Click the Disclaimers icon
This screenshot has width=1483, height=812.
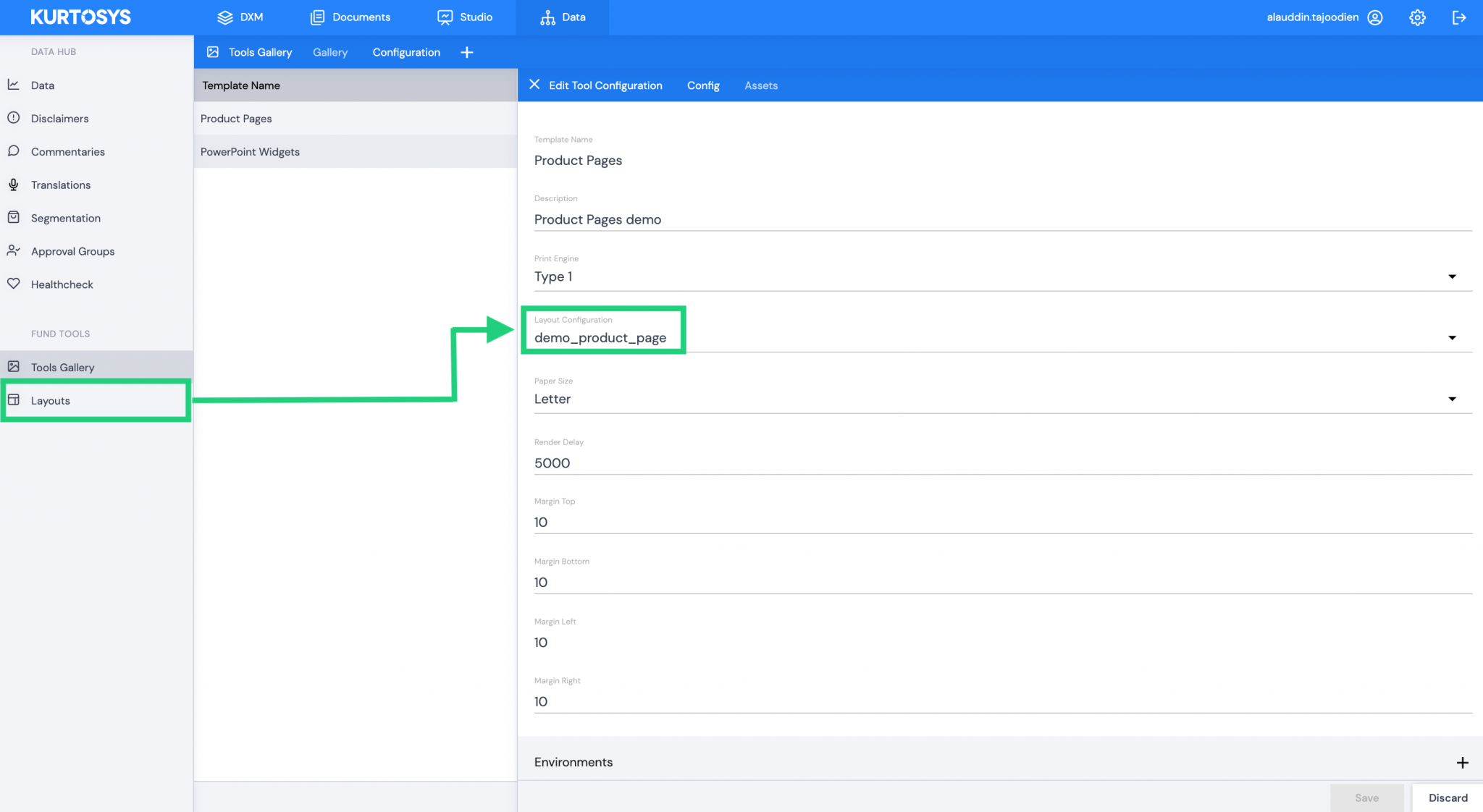[x=14, y=118]
